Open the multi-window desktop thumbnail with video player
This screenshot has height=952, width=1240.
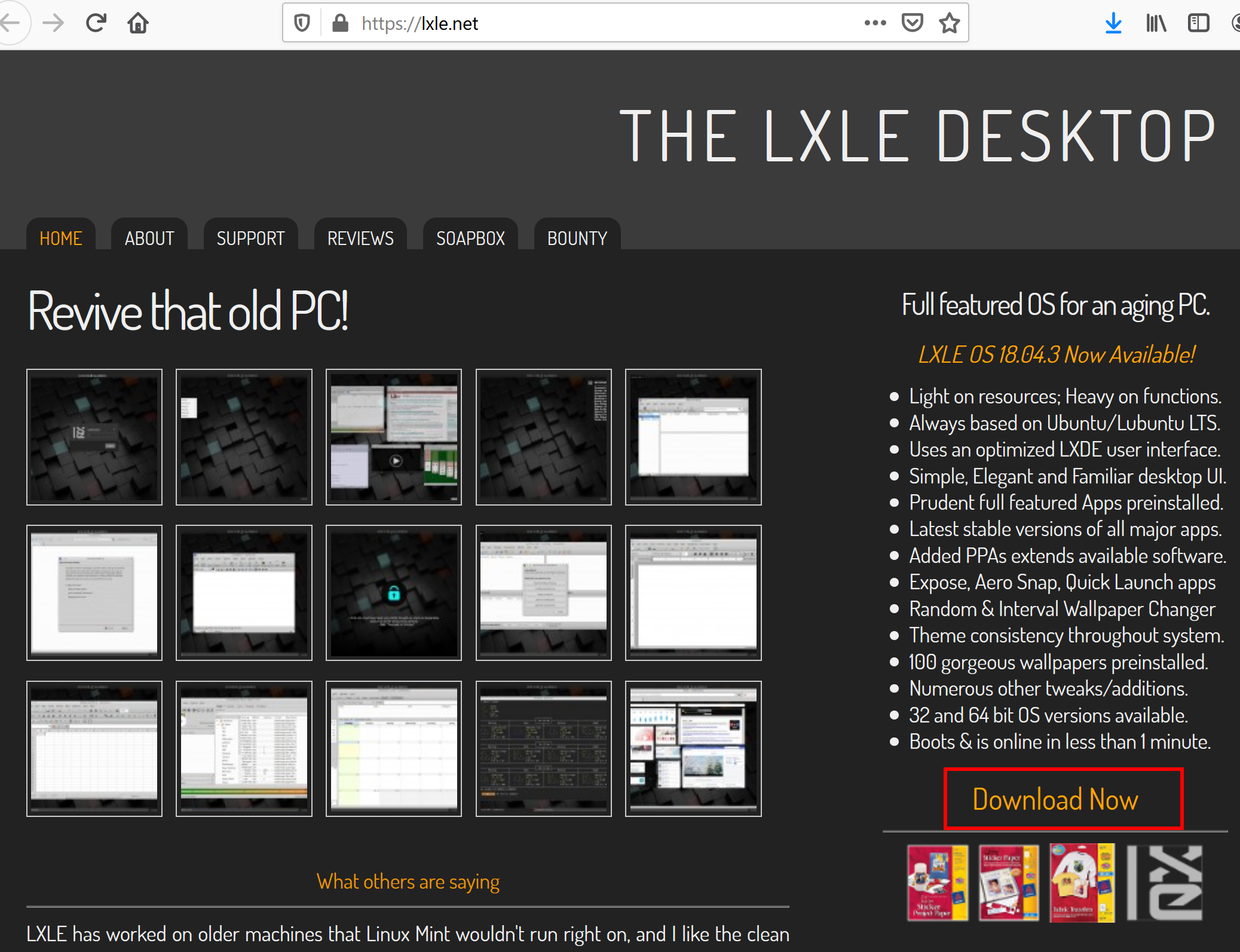pyautogui.click(x=394, y=437)
